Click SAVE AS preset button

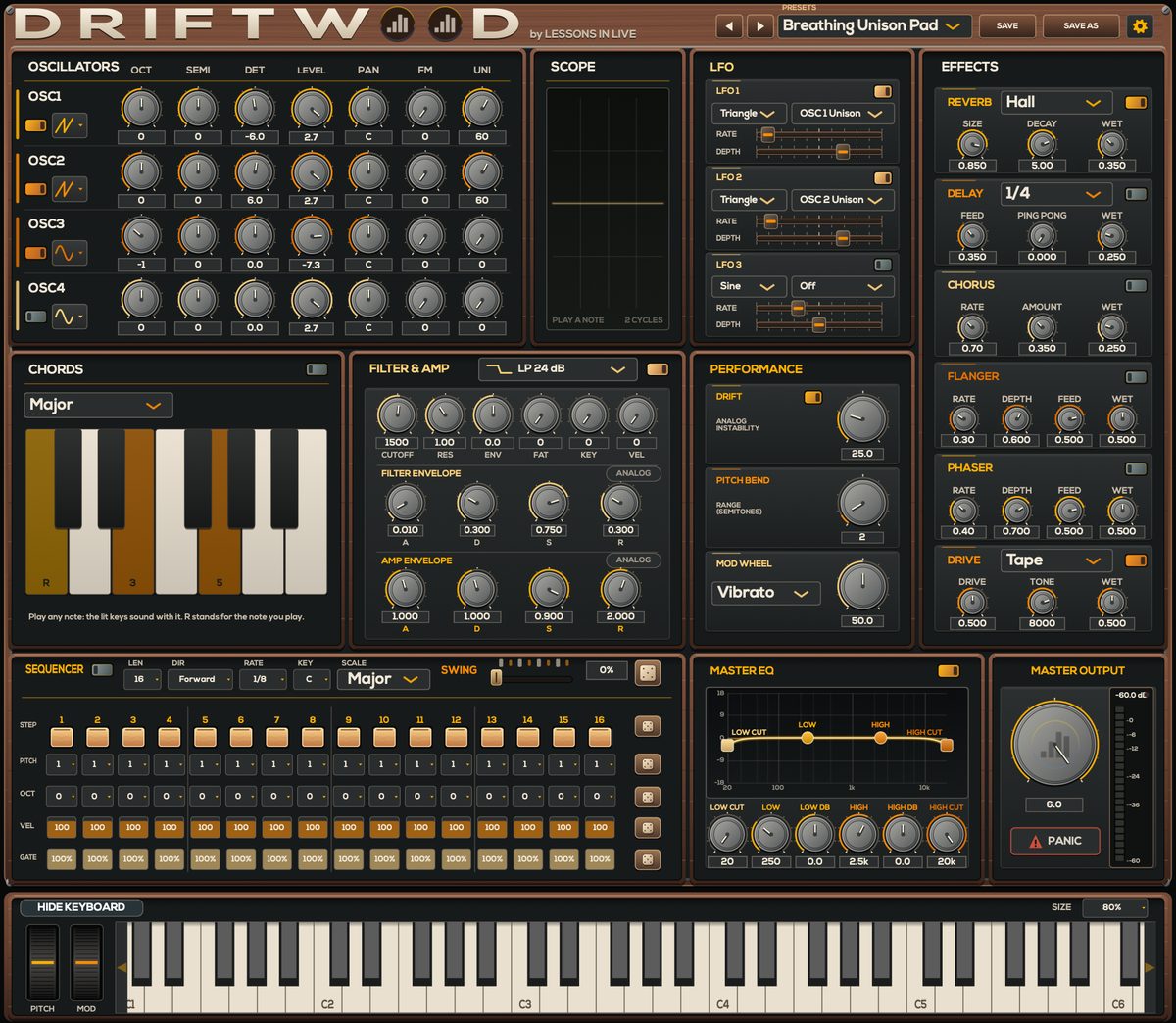tap(1081, 26)
